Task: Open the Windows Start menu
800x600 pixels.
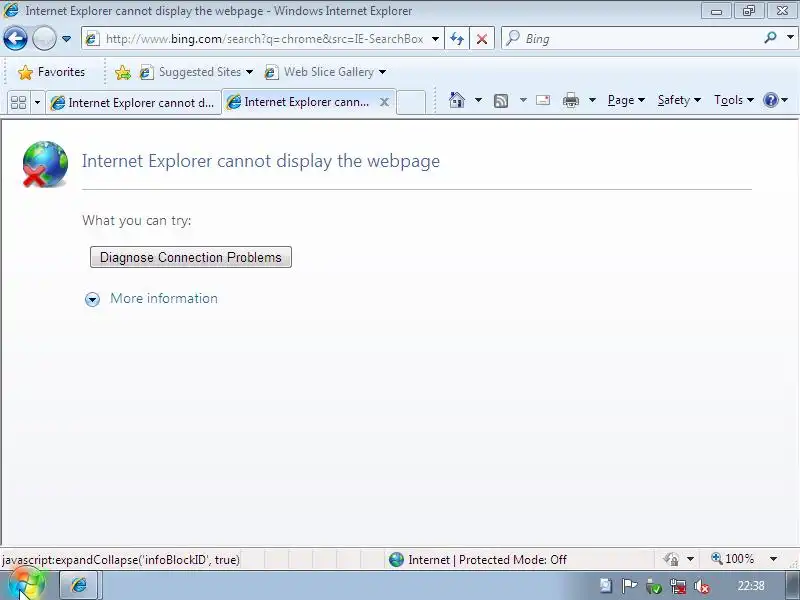Action: [x=26, y=585]
